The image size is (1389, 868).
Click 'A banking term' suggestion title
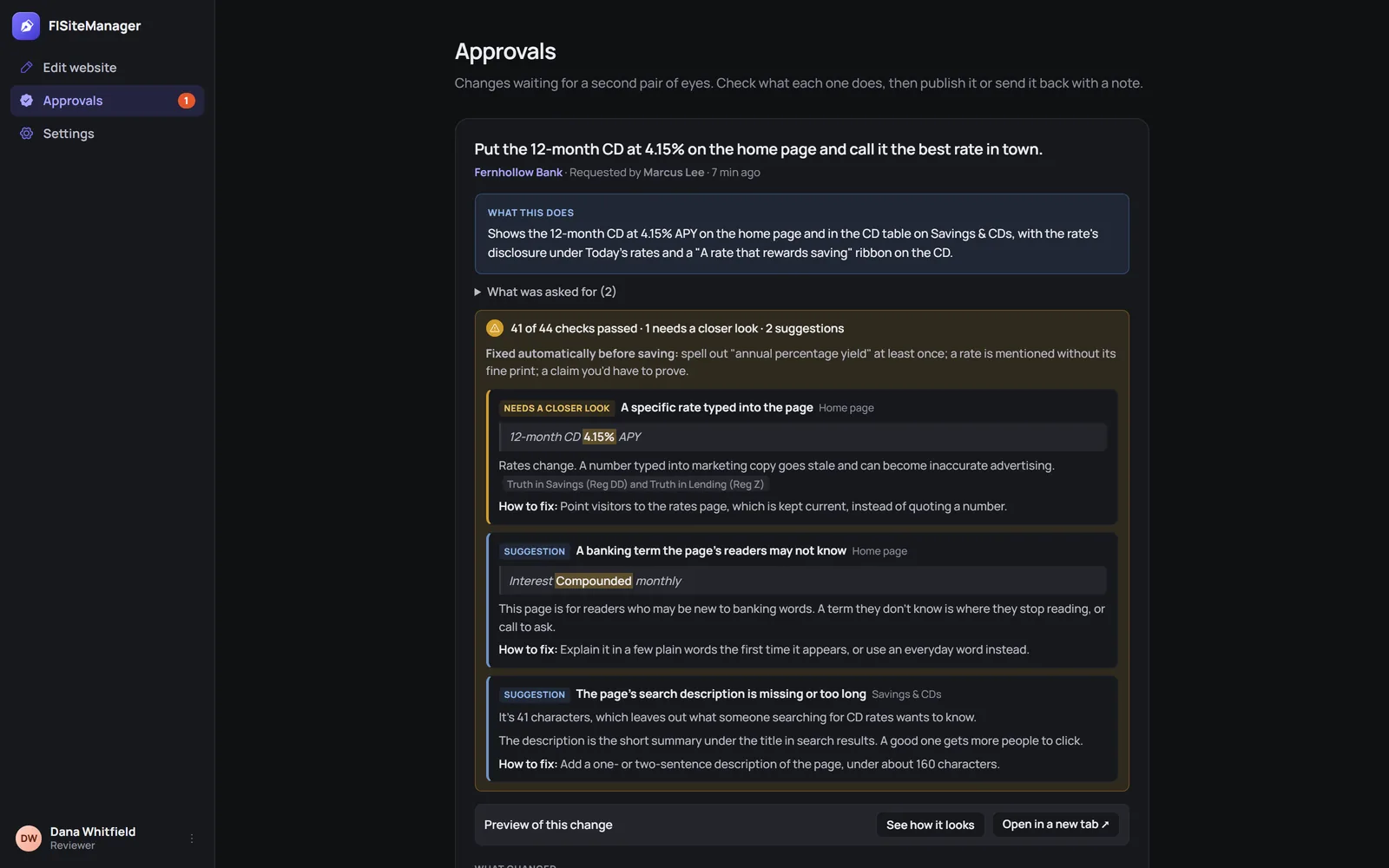711,550
